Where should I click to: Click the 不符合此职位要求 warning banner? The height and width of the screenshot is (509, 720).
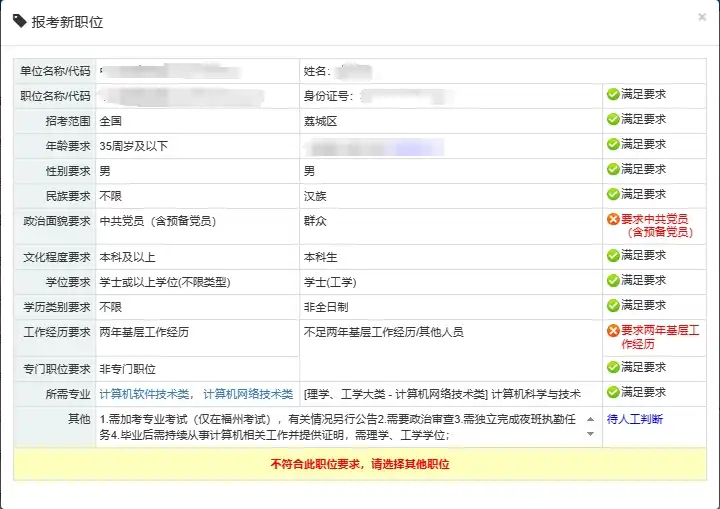click(359, 464)
